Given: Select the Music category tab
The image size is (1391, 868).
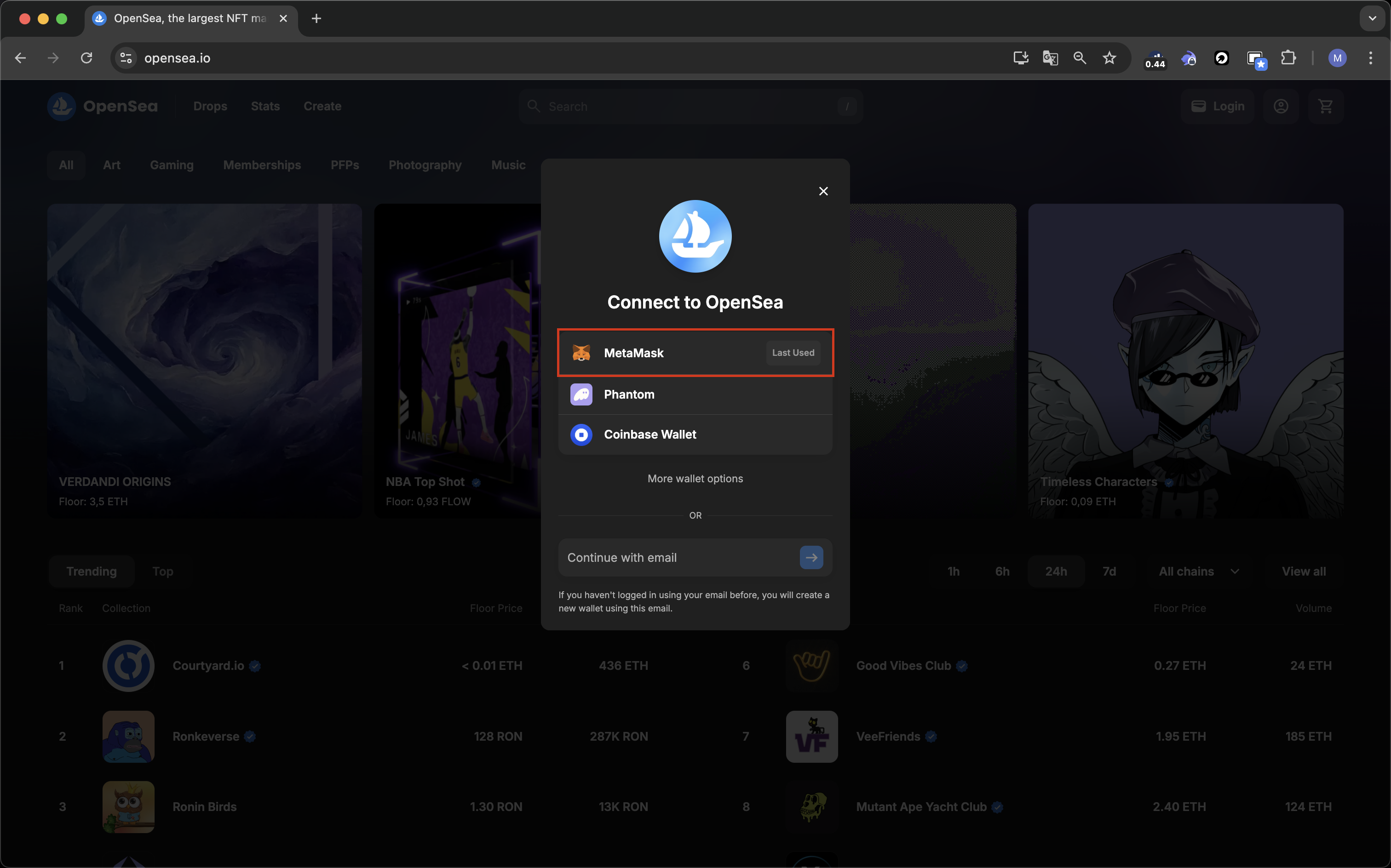Looking at the screenshot, I should (508, 166).
